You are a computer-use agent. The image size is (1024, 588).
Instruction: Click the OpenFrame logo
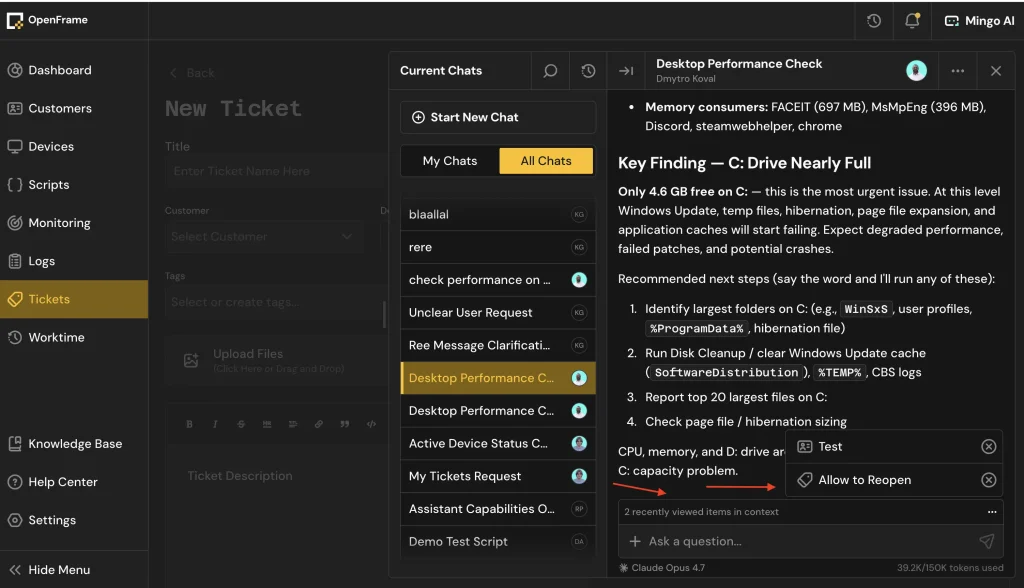(47, 20)
